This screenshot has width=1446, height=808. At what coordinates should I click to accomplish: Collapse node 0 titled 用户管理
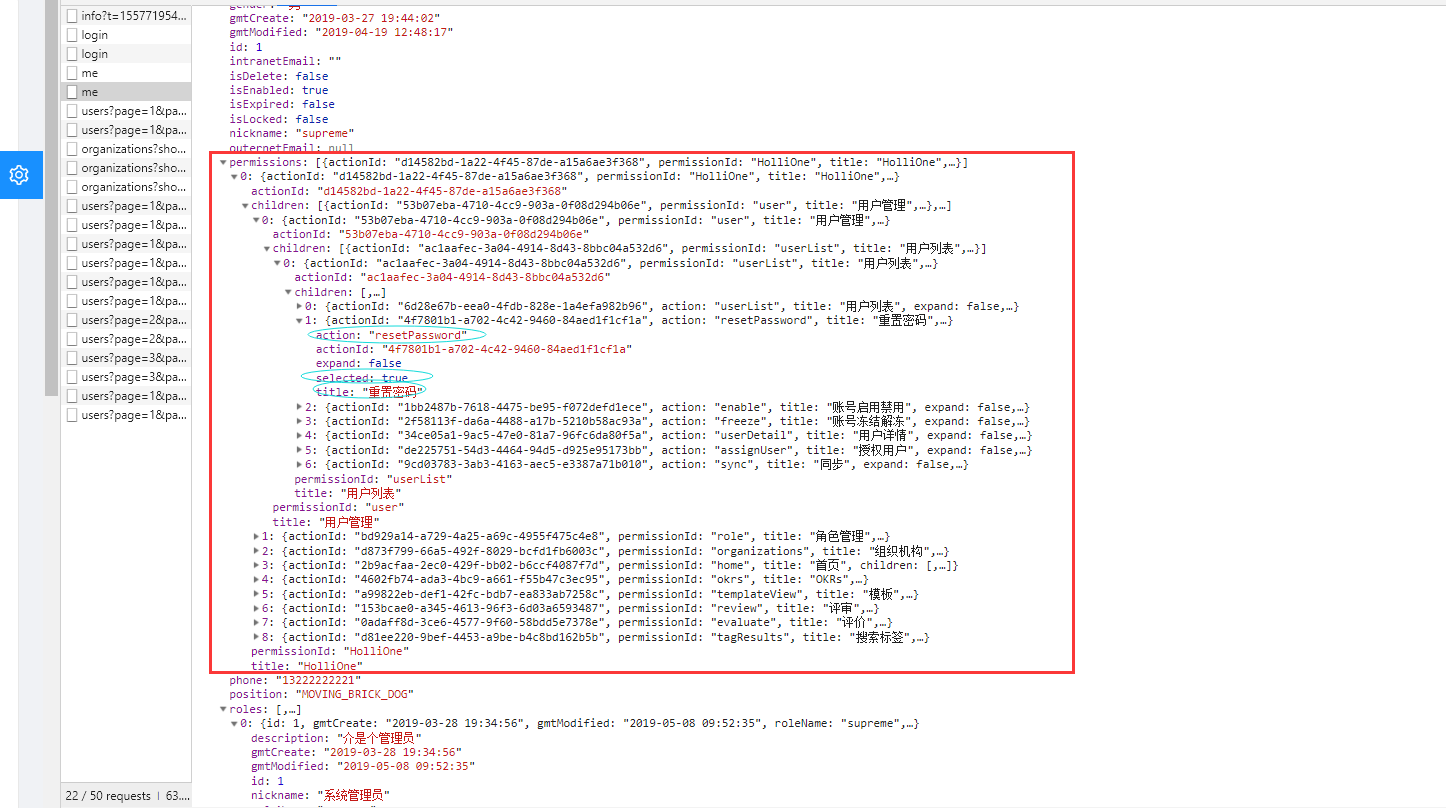[255, 220]
